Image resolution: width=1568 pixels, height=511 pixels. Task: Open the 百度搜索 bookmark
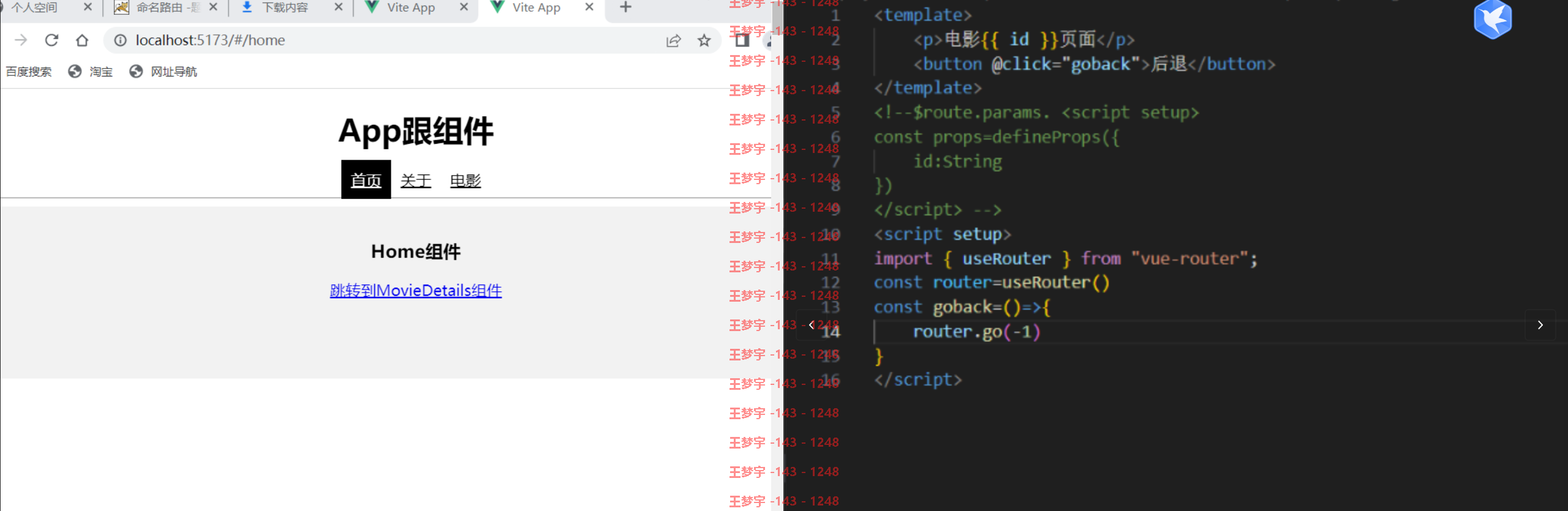pos(28,72)
